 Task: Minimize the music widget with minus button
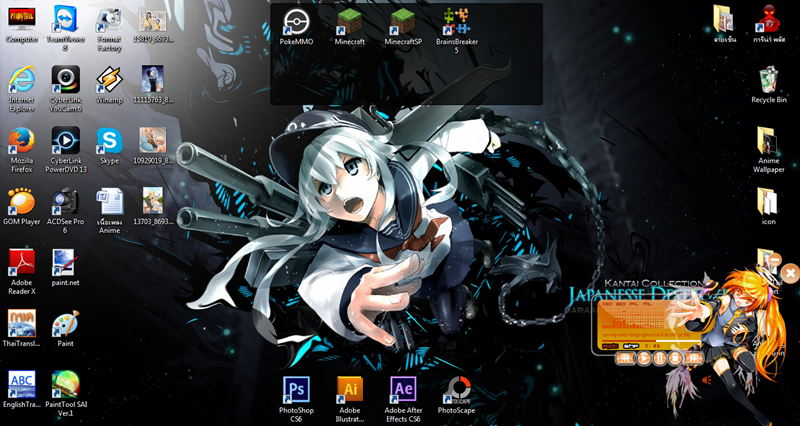tap(774, 259)
